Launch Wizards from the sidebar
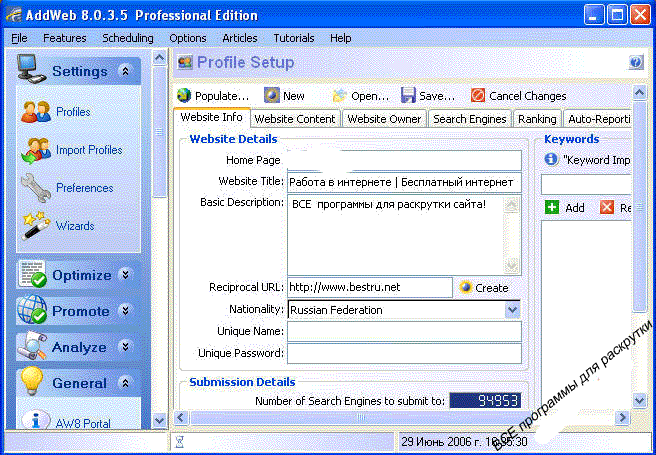The height and width of the screenshot is (455, 656). click(36, 226)
